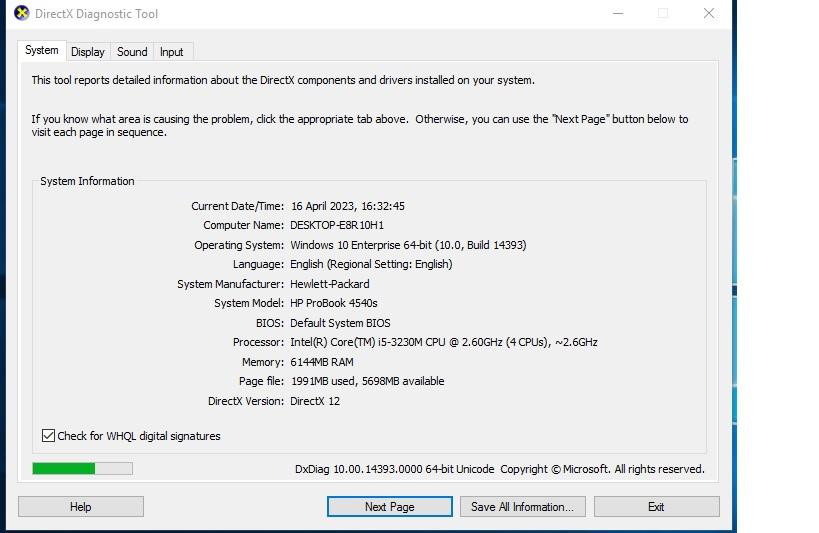Select the System tab
The height and width of the screenshot is (533, 819).
pos(42,50)
